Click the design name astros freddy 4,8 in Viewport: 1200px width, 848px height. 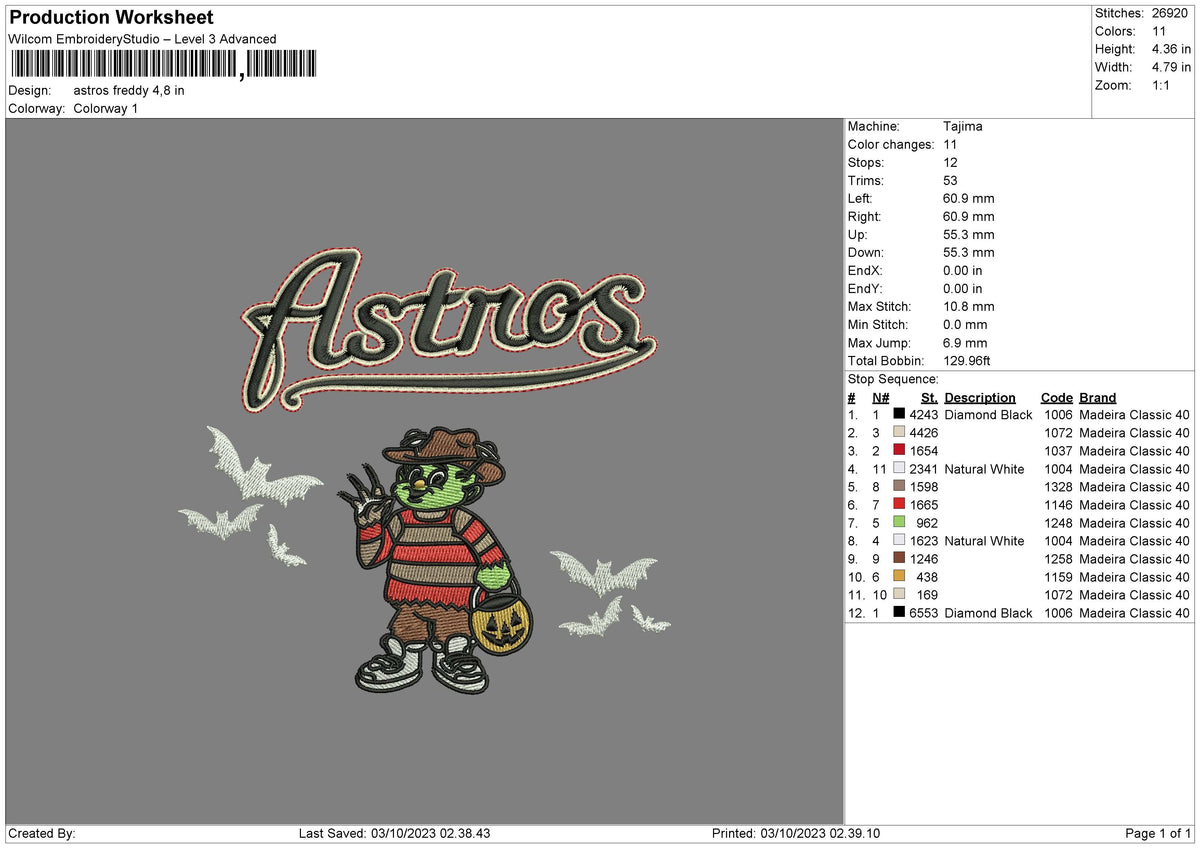129,90
